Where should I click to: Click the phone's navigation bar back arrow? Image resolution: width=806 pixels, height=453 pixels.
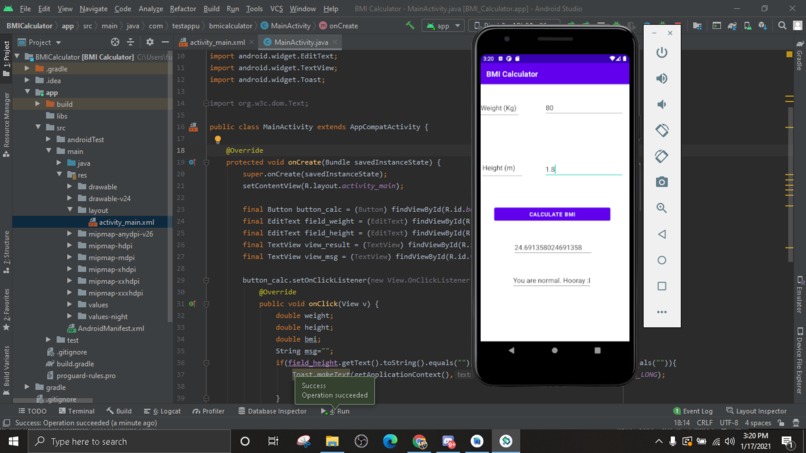[x=511, y=350]
